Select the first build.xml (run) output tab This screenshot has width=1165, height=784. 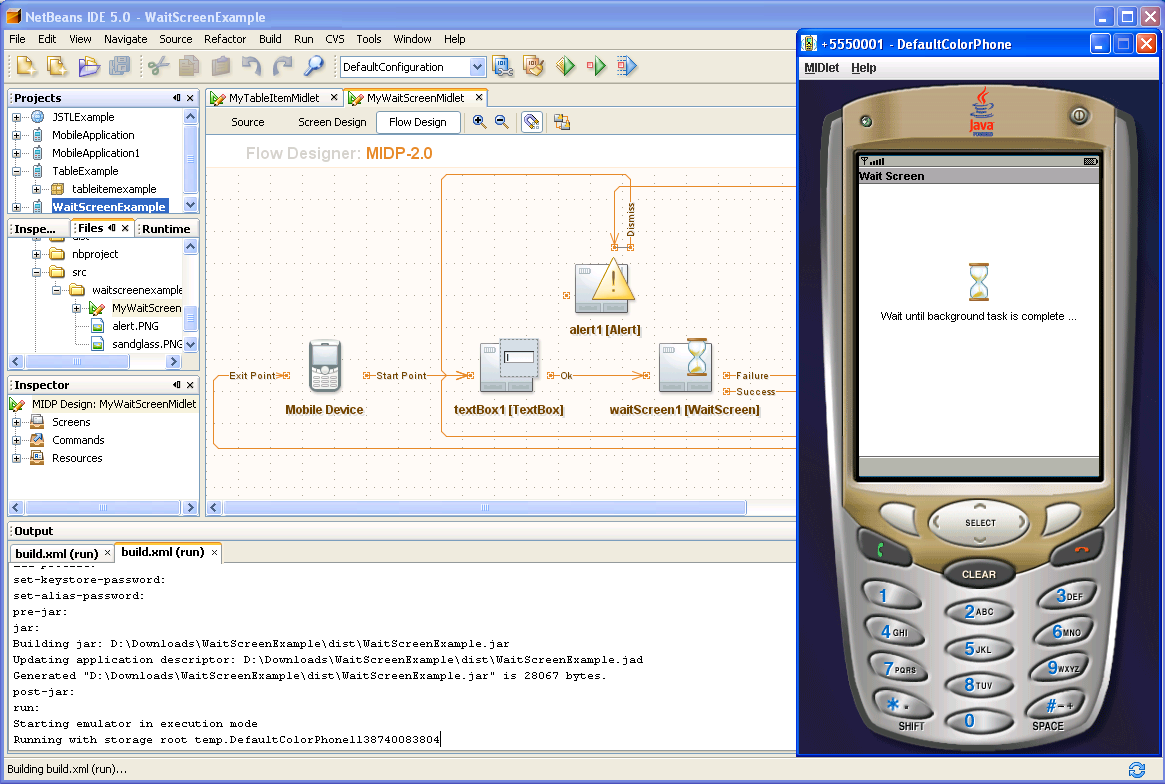(x=56, y=554)
